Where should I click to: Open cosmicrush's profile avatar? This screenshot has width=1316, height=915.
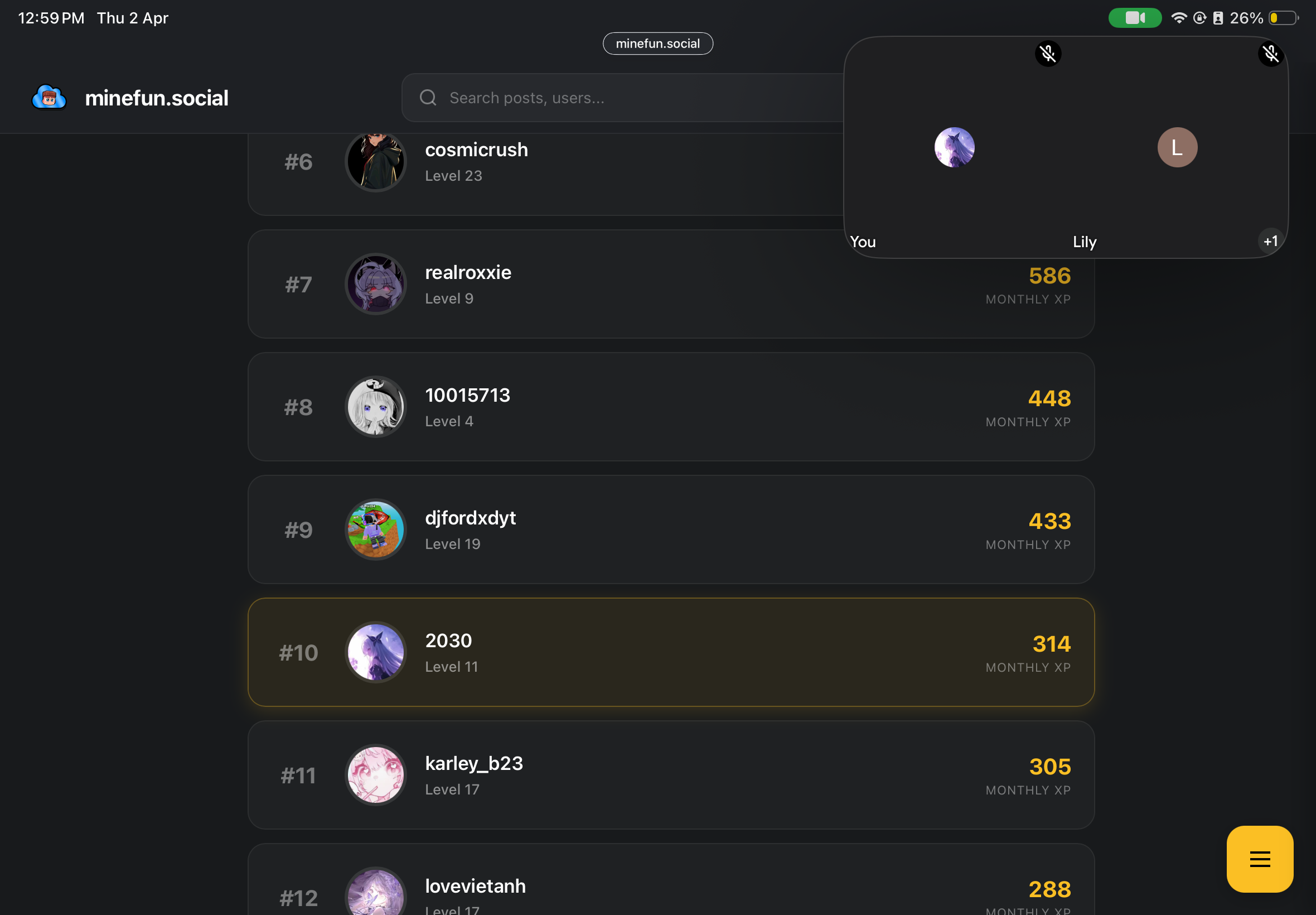pos(376,162)
